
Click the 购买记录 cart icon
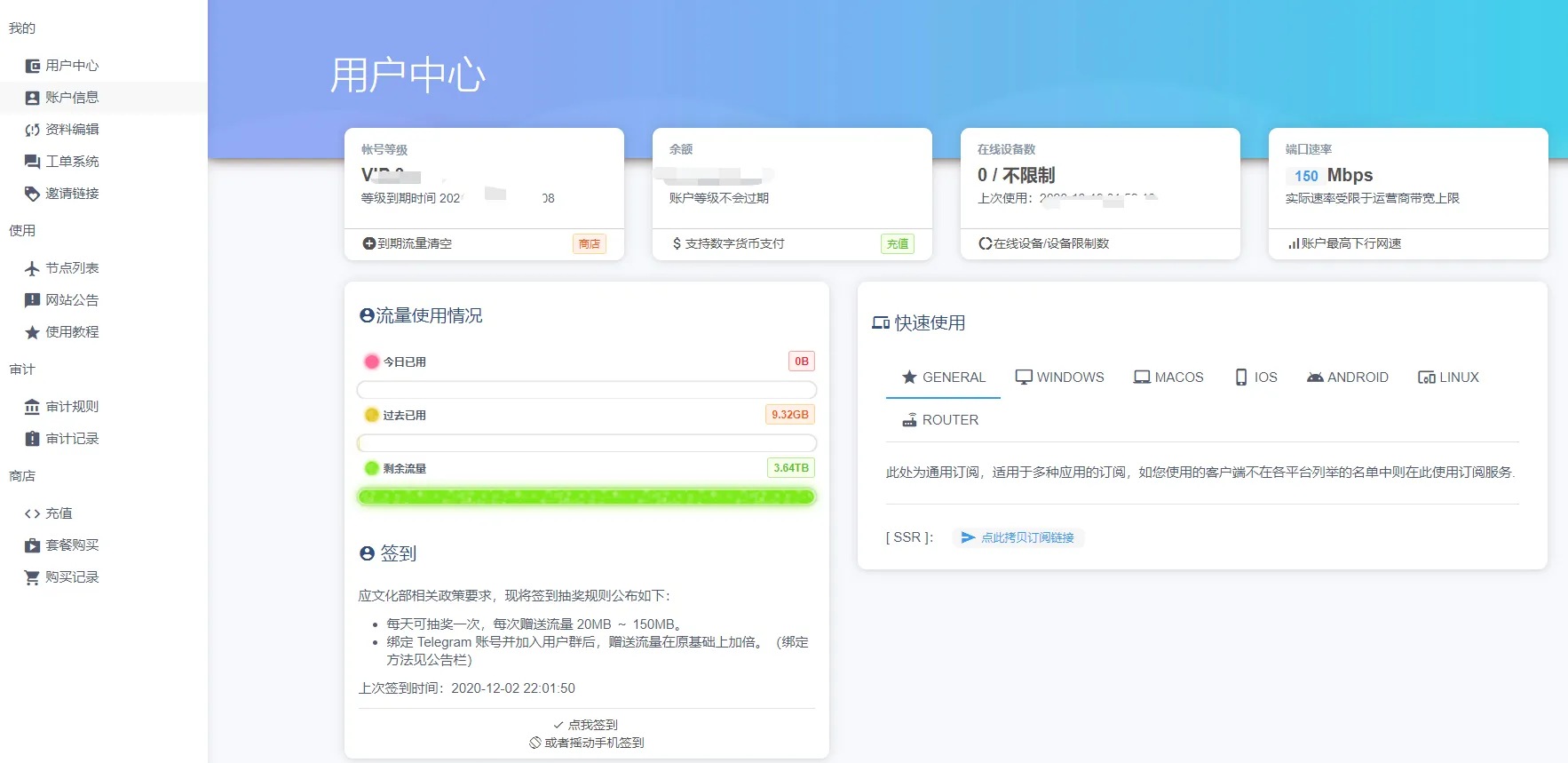click(x=33, y=577)
